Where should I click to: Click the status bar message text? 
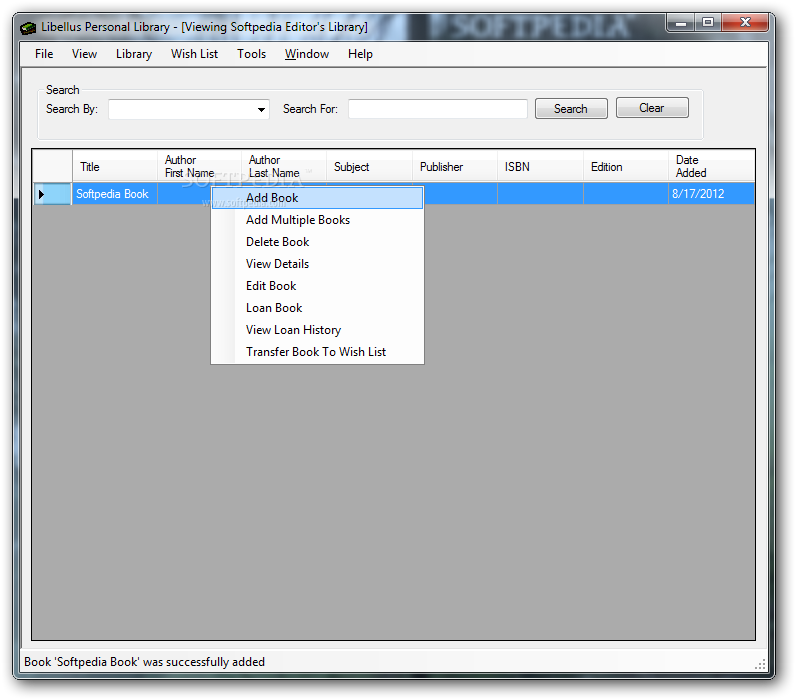point(145,662)
